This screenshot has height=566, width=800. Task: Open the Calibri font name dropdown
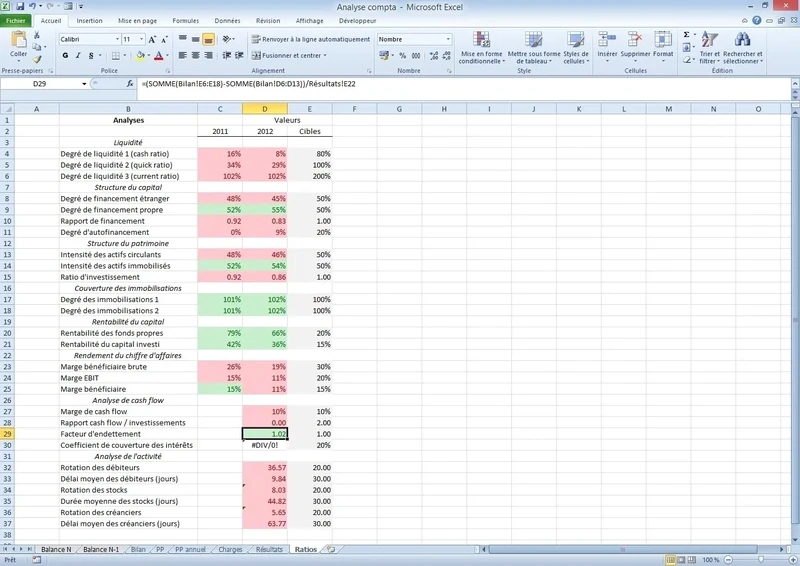[x=117, y=39]
